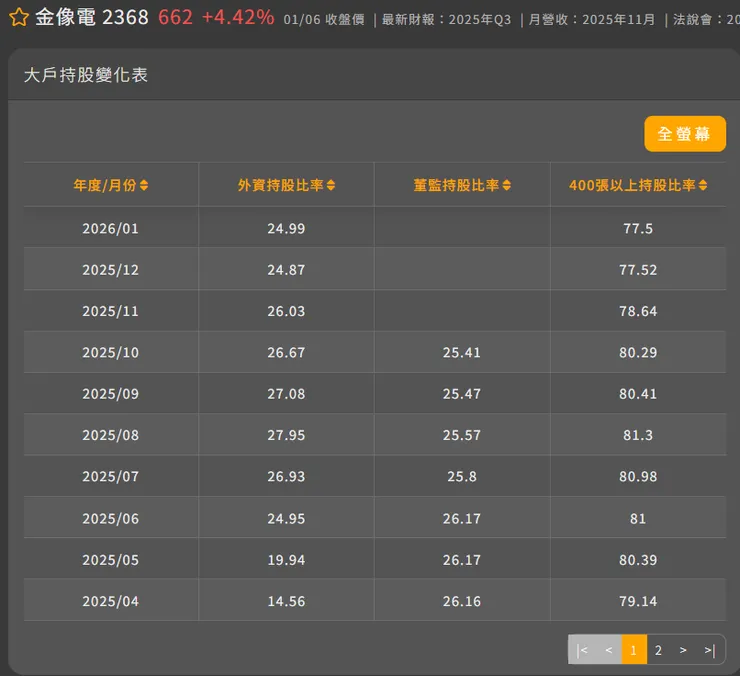740x676 pixels.
Task: Click foreign holding value 24.99
Action: coord(286,228)
